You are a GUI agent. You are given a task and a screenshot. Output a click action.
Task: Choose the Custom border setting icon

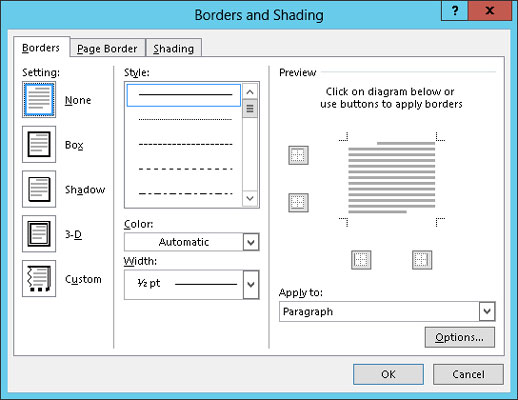[x=39, y=279]
